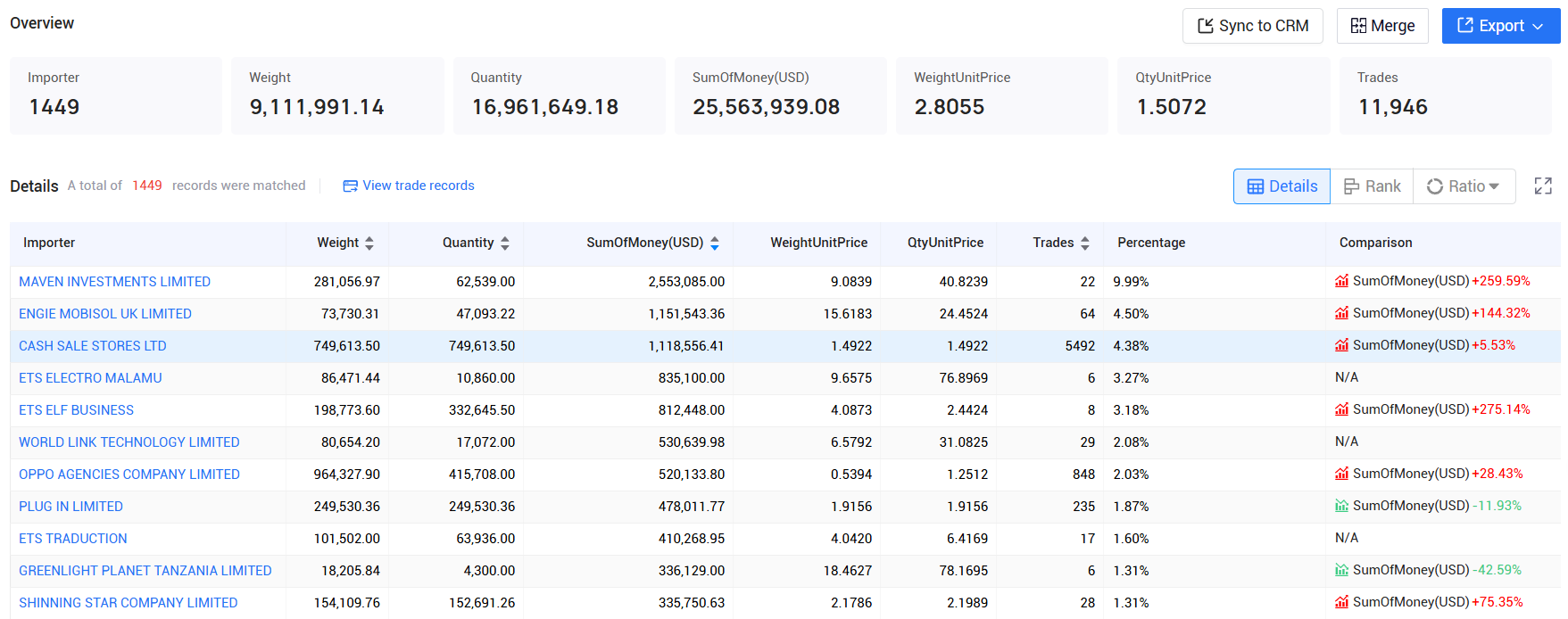Click the fullscreen expand icon

coord(1543,186)
